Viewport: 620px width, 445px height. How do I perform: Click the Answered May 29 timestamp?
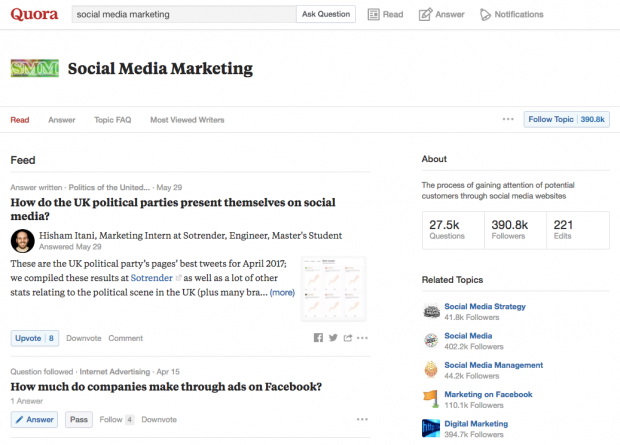point(70,247)
